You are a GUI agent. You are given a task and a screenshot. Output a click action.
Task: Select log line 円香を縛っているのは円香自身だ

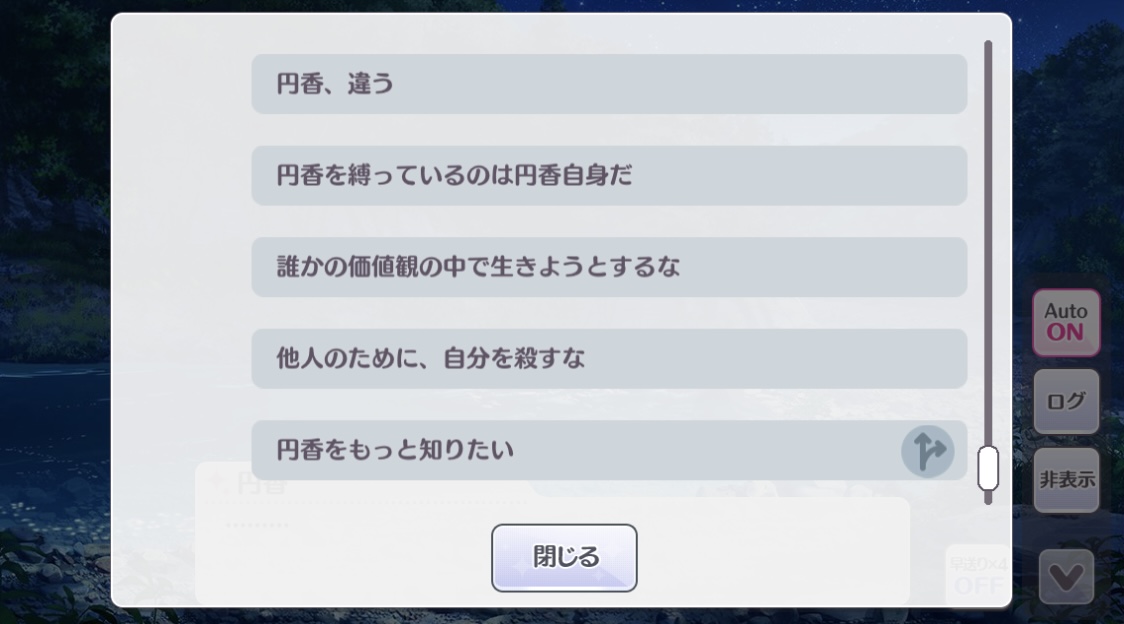(609, 176)
